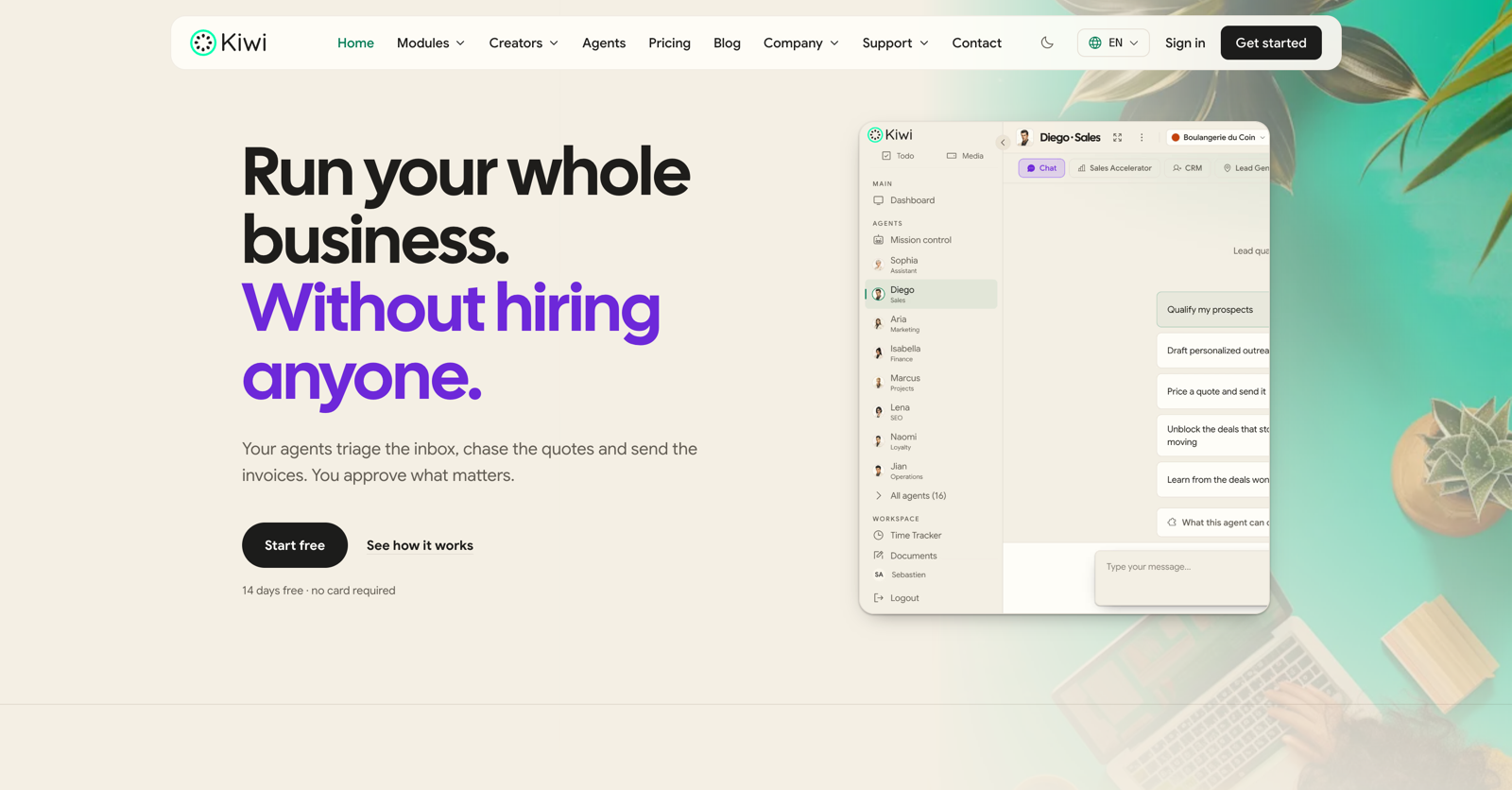Click the Logout icon

point(879,598)
